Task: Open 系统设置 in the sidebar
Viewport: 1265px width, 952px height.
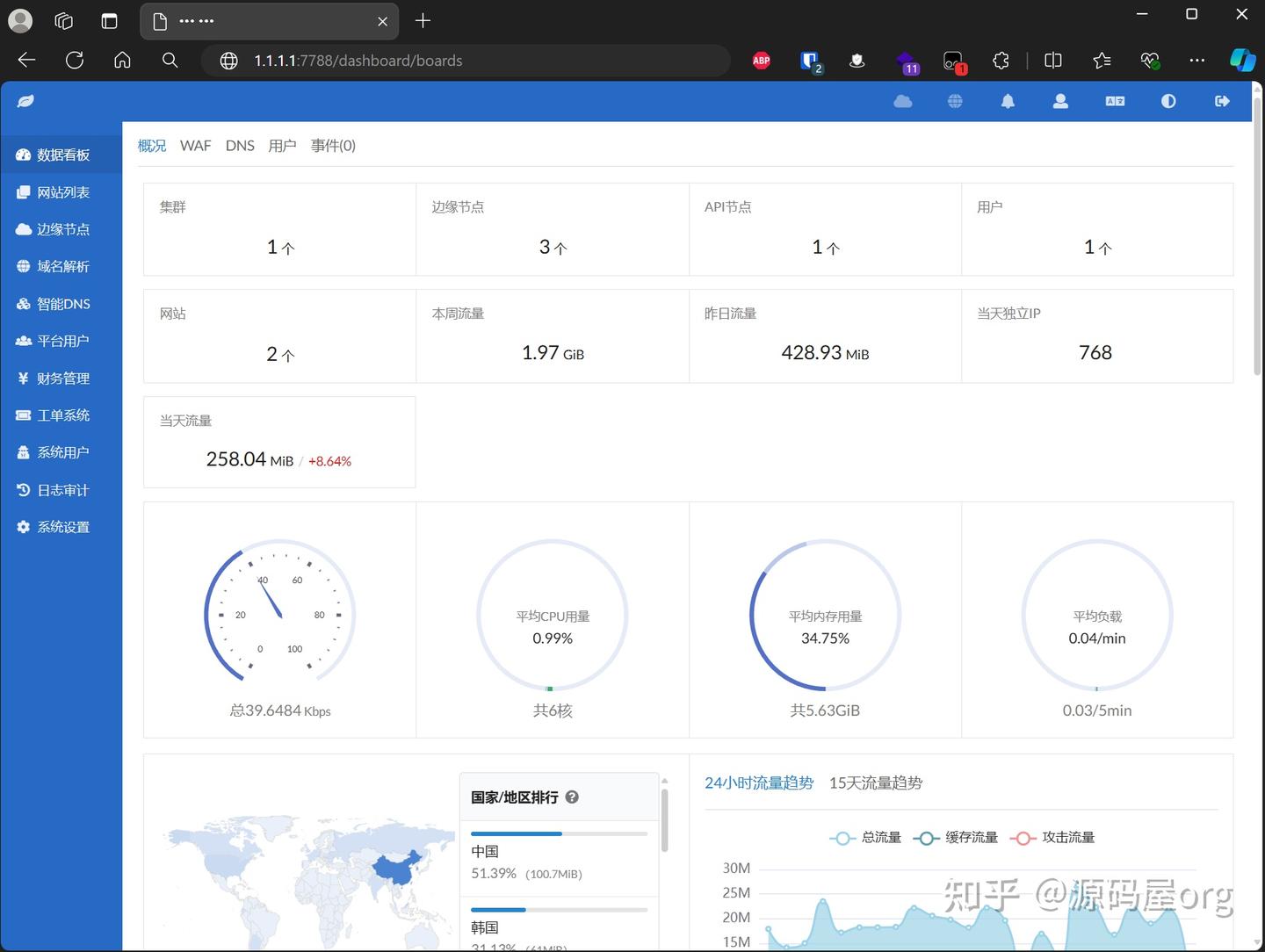Action: click(62, 527)
